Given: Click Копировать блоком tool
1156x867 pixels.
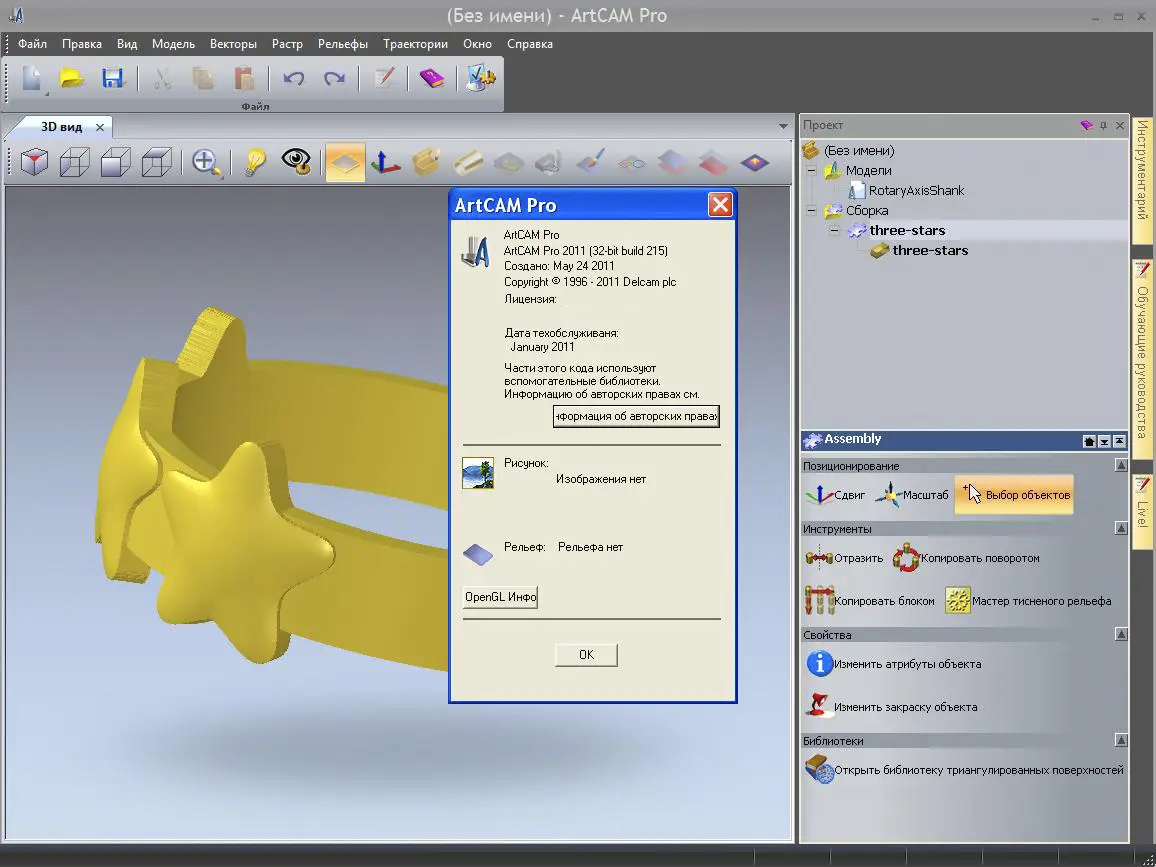Looking at the screenshot, I should (870, 601).
